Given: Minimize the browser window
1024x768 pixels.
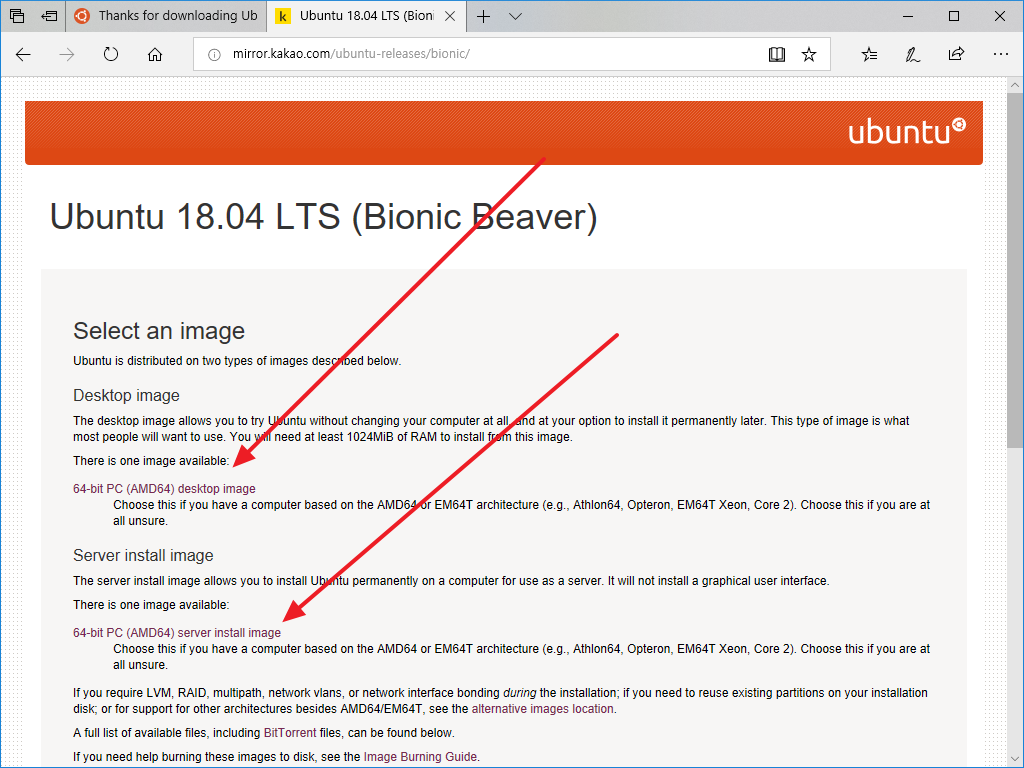Looking at the screenshot, I should click(908, 16).
